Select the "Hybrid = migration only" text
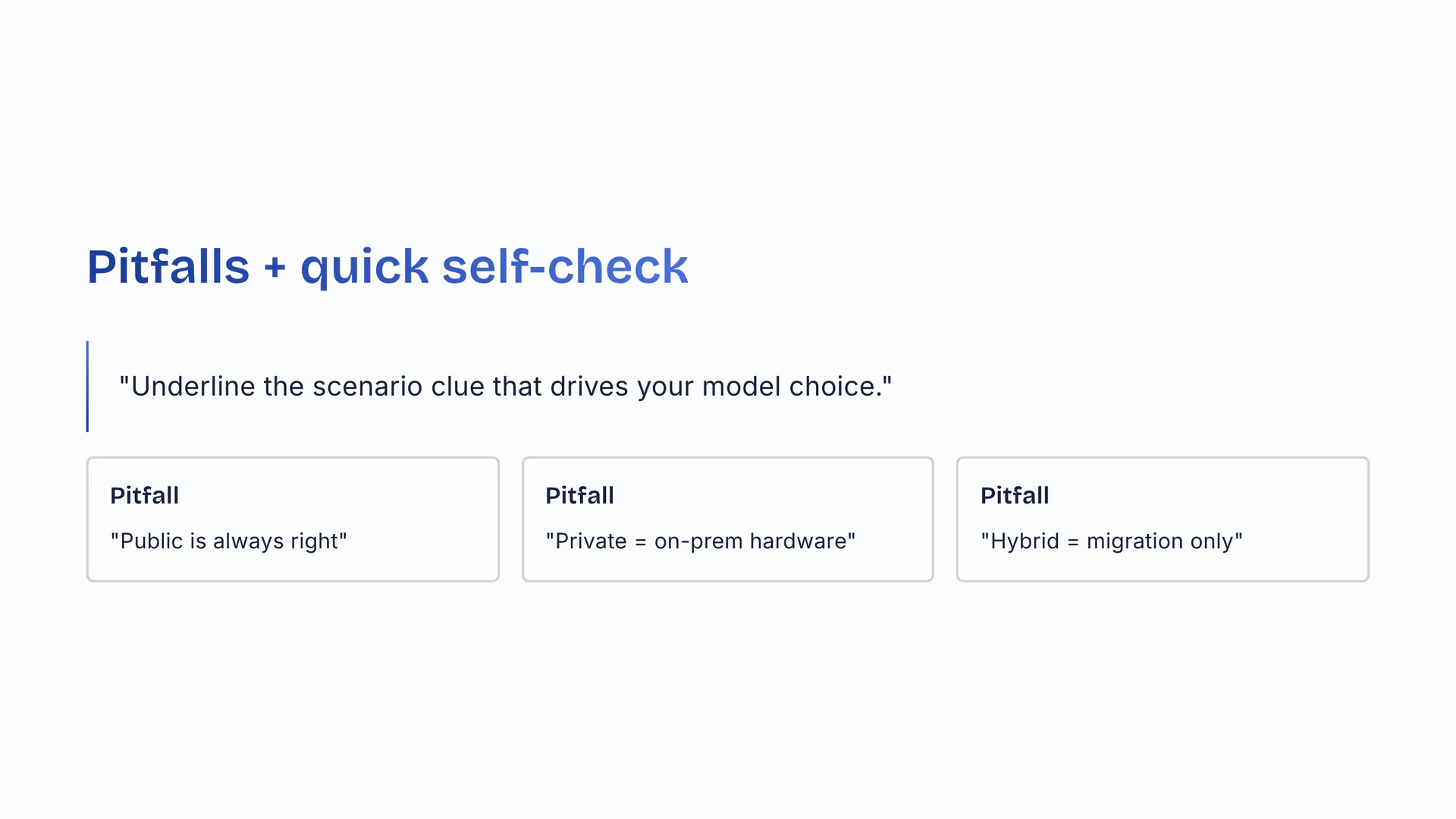 (x=1112, y=541)
